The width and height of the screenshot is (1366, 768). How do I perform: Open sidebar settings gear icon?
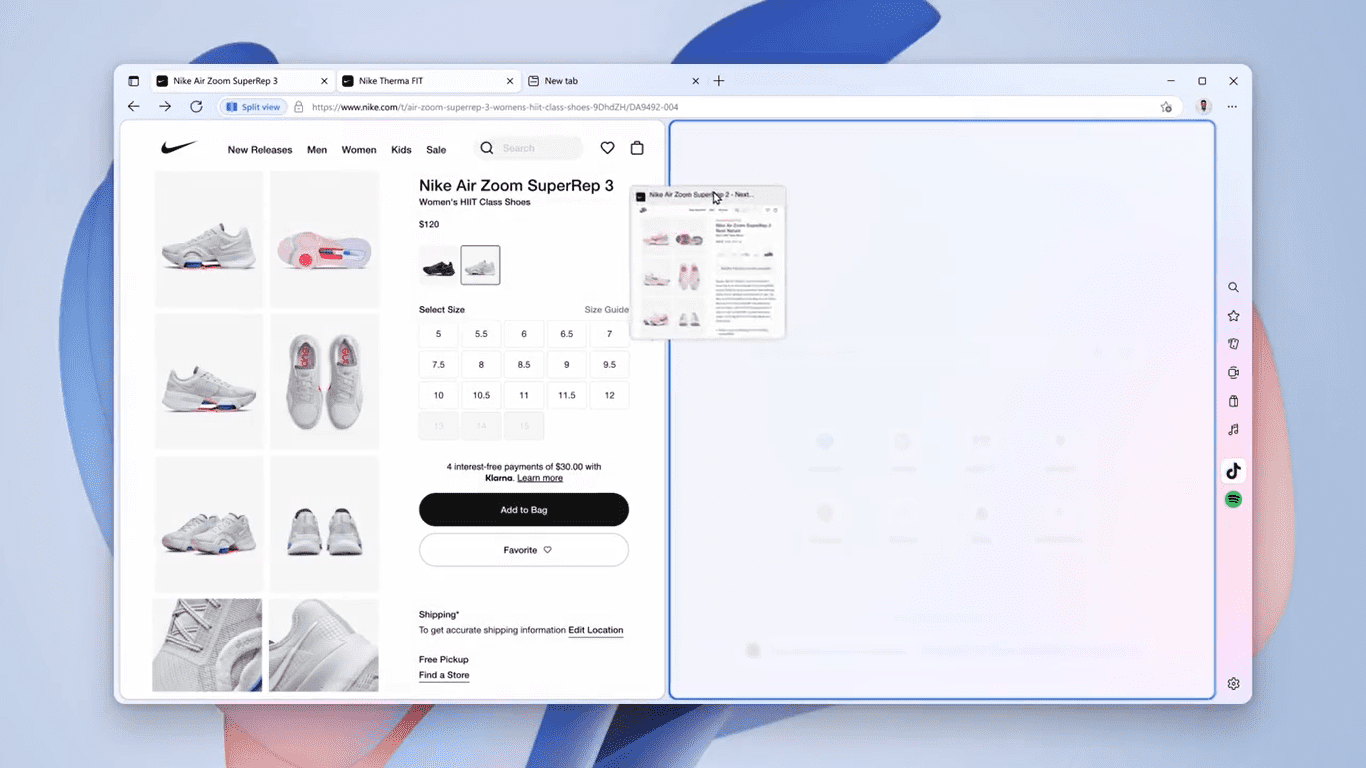pyautogui.click(x=1233, y=684)
